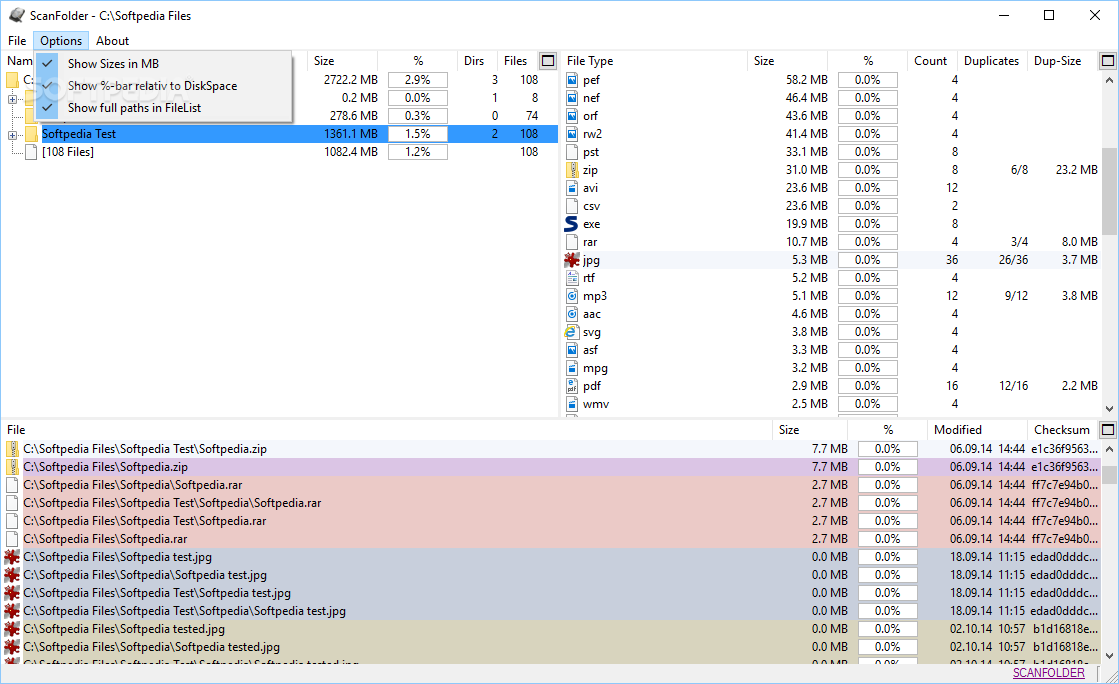Expand the Softpedia Test tree node
This screenshot has width=1119, height=684.
pyautogui.click(x=12, y=135)
